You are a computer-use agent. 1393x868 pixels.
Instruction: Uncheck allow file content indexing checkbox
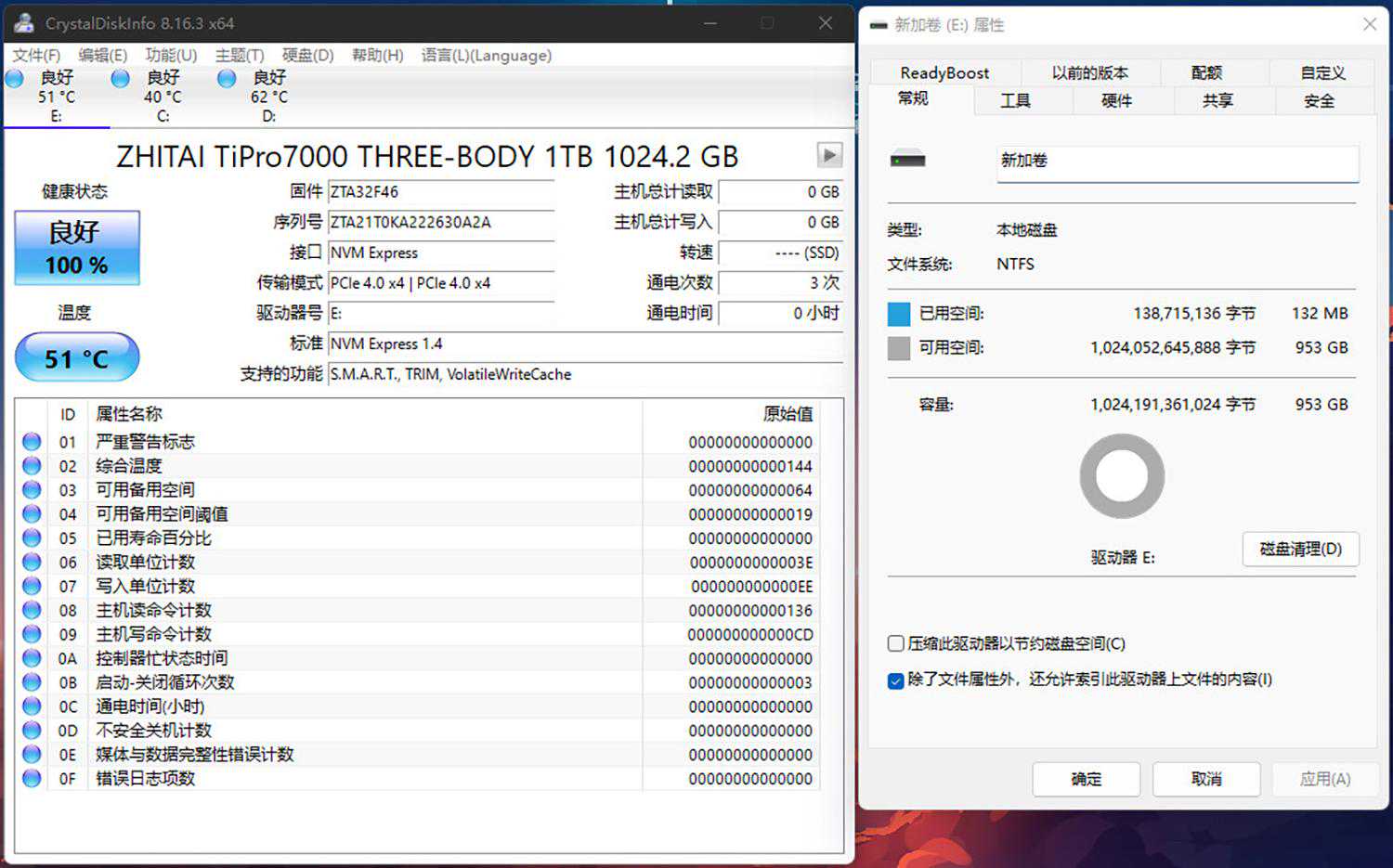click(x=896, y=680)
